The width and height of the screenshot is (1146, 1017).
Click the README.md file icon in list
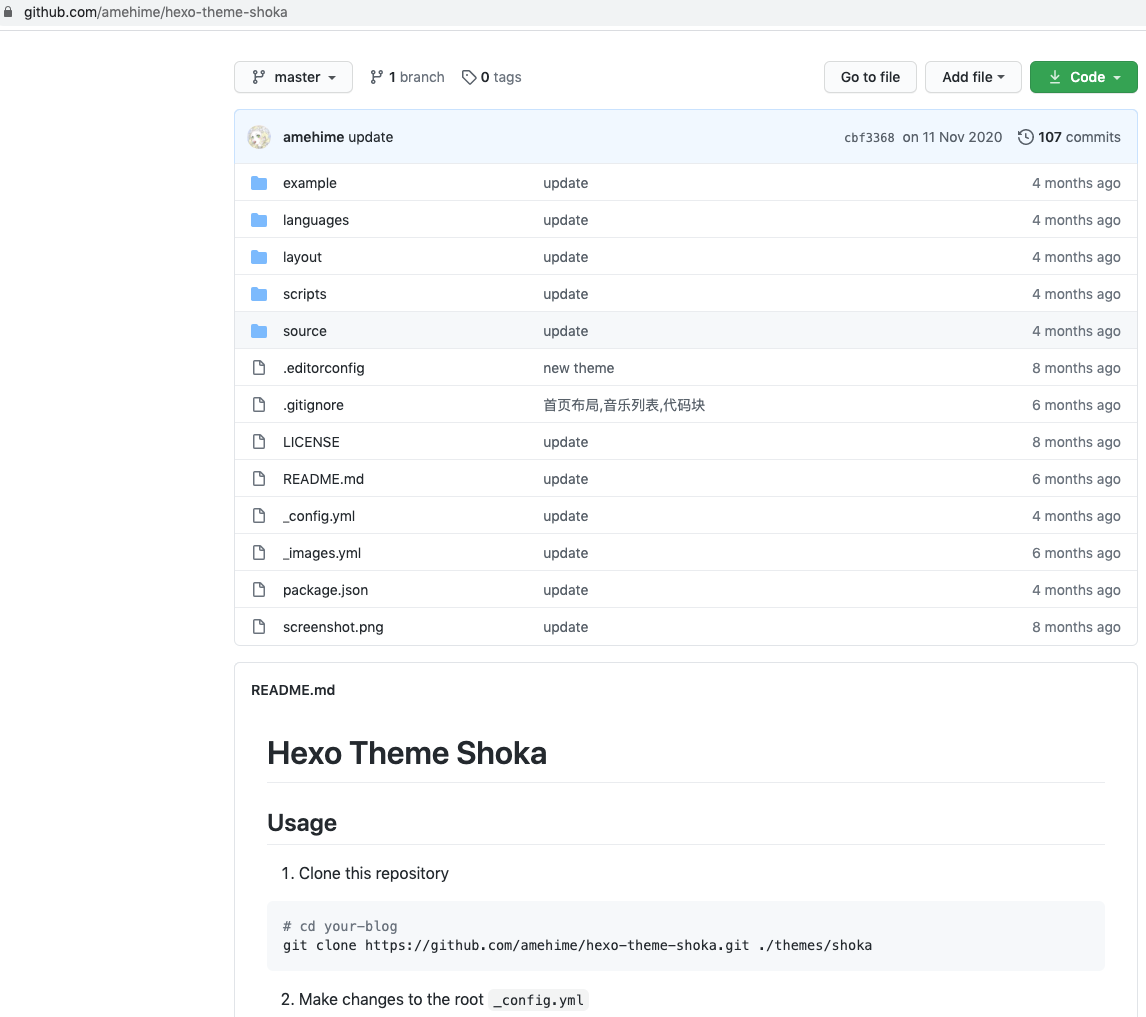pos(259,479)
